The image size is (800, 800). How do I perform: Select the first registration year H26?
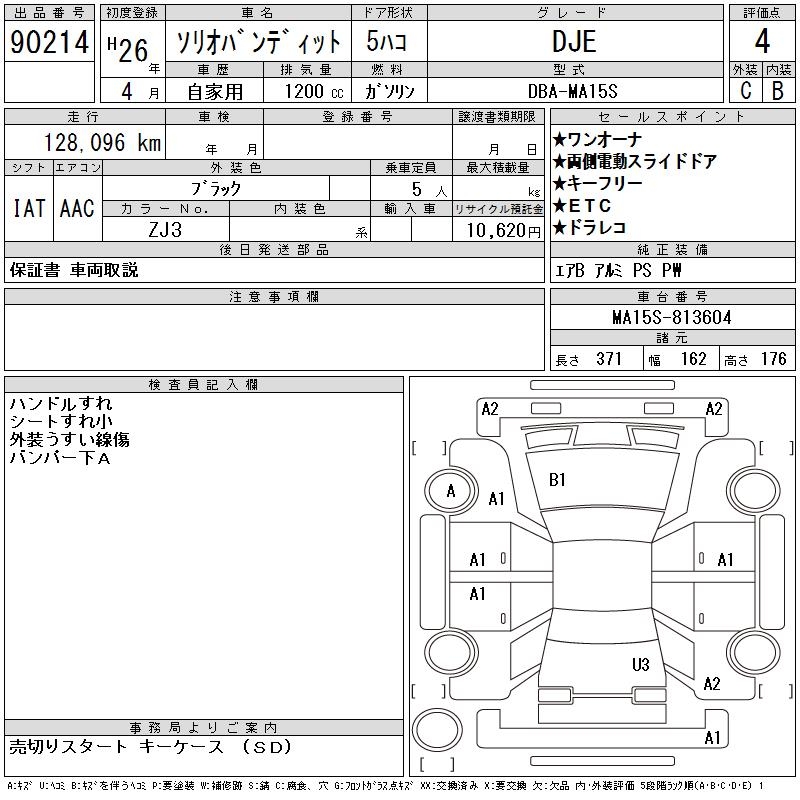(128, 50)
